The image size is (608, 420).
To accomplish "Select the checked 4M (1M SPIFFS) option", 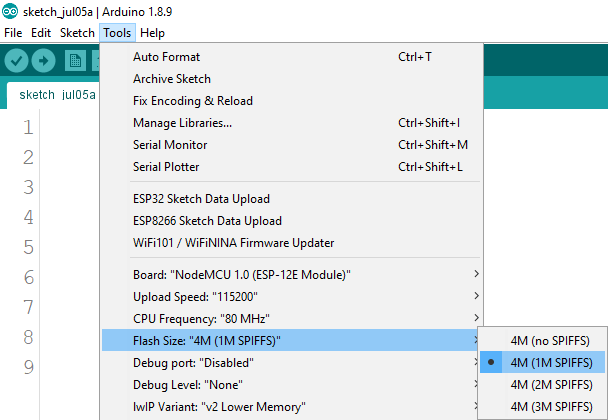I will [x=551, y=362].
